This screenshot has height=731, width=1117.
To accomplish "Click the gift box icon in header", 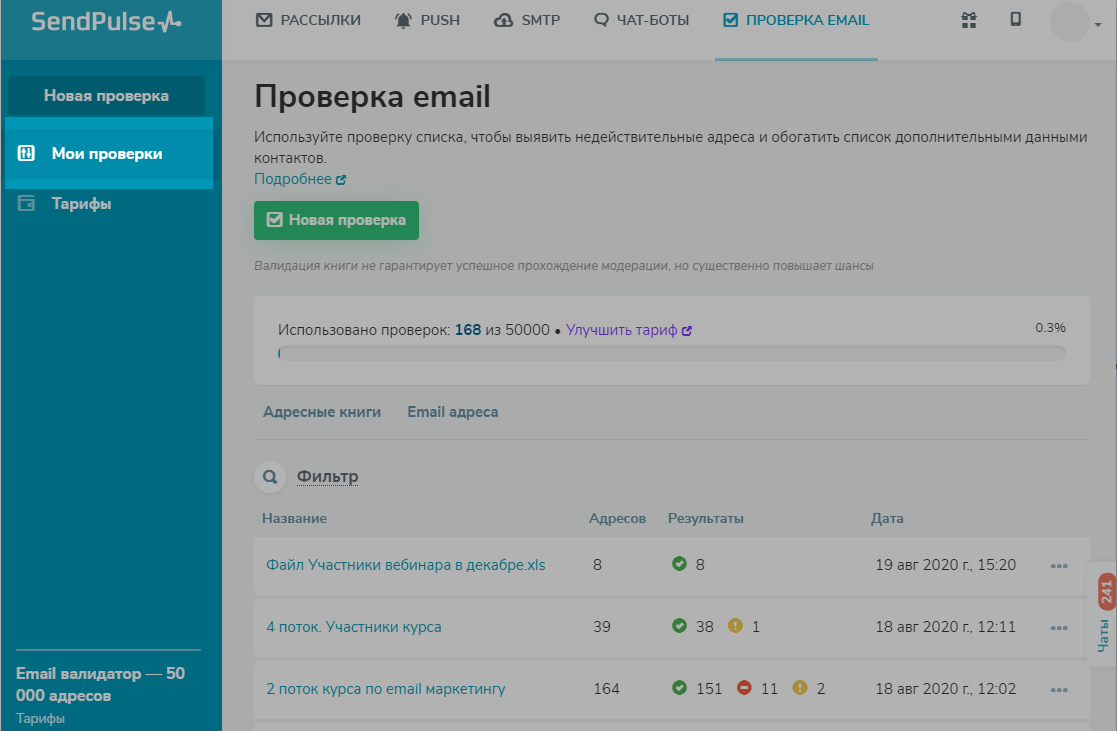I will 968,20.
